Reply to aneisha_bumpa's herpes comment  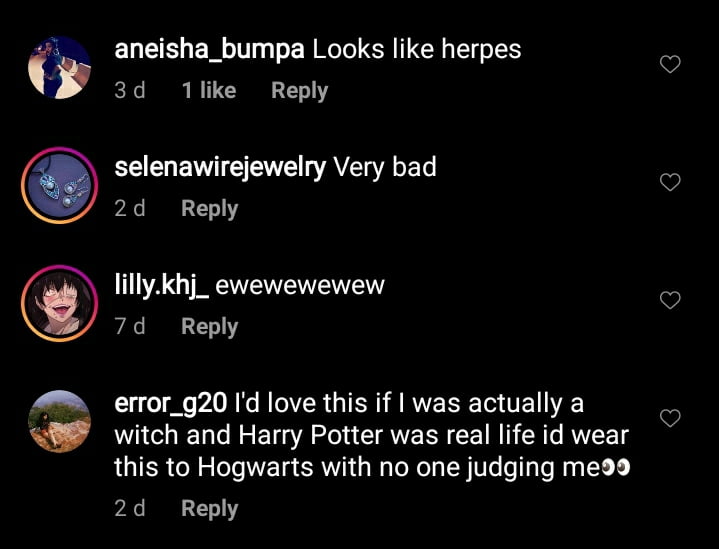coord(299,90)
